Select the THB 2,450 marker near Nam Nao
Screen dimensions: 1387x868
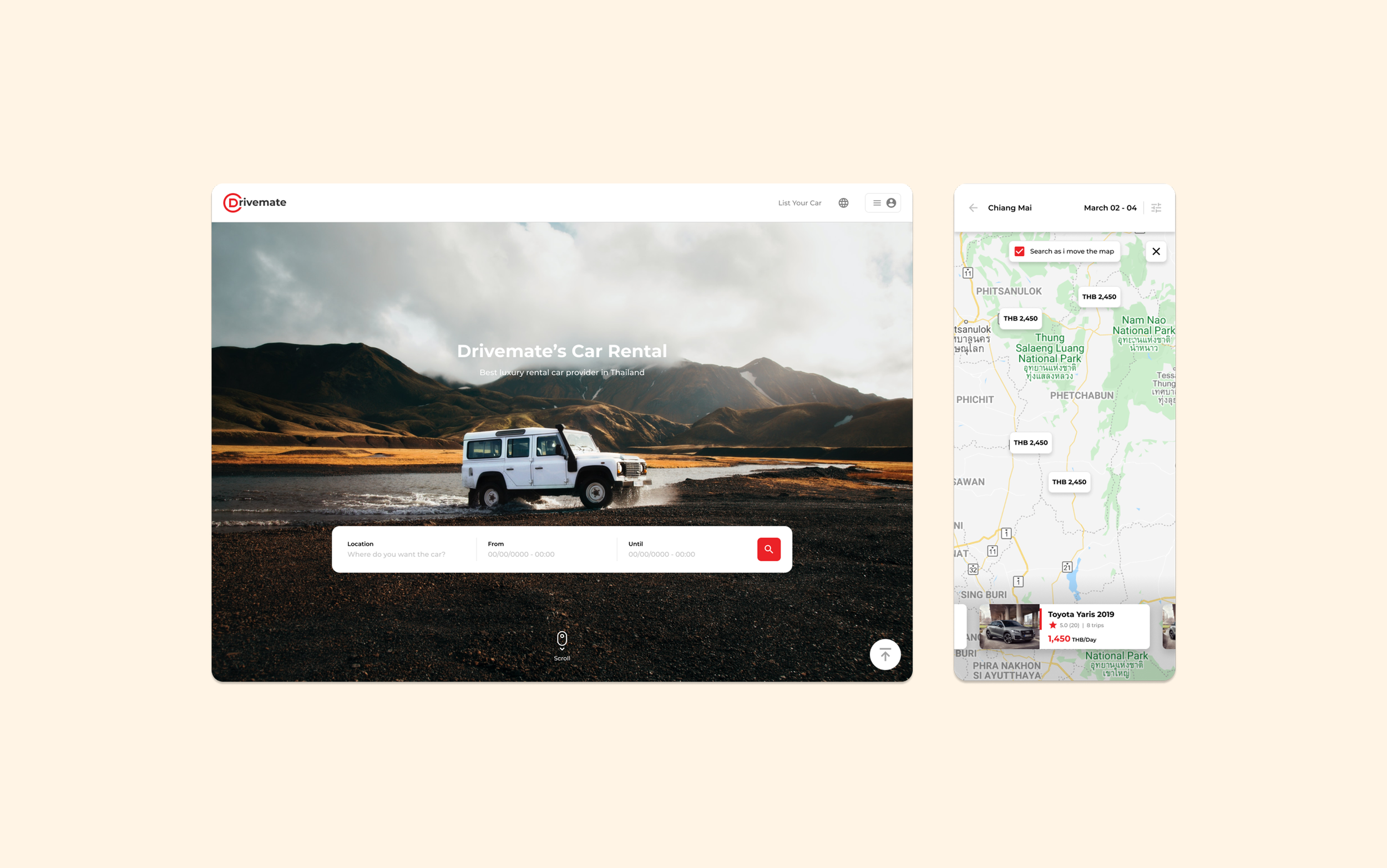point(1099,297)
